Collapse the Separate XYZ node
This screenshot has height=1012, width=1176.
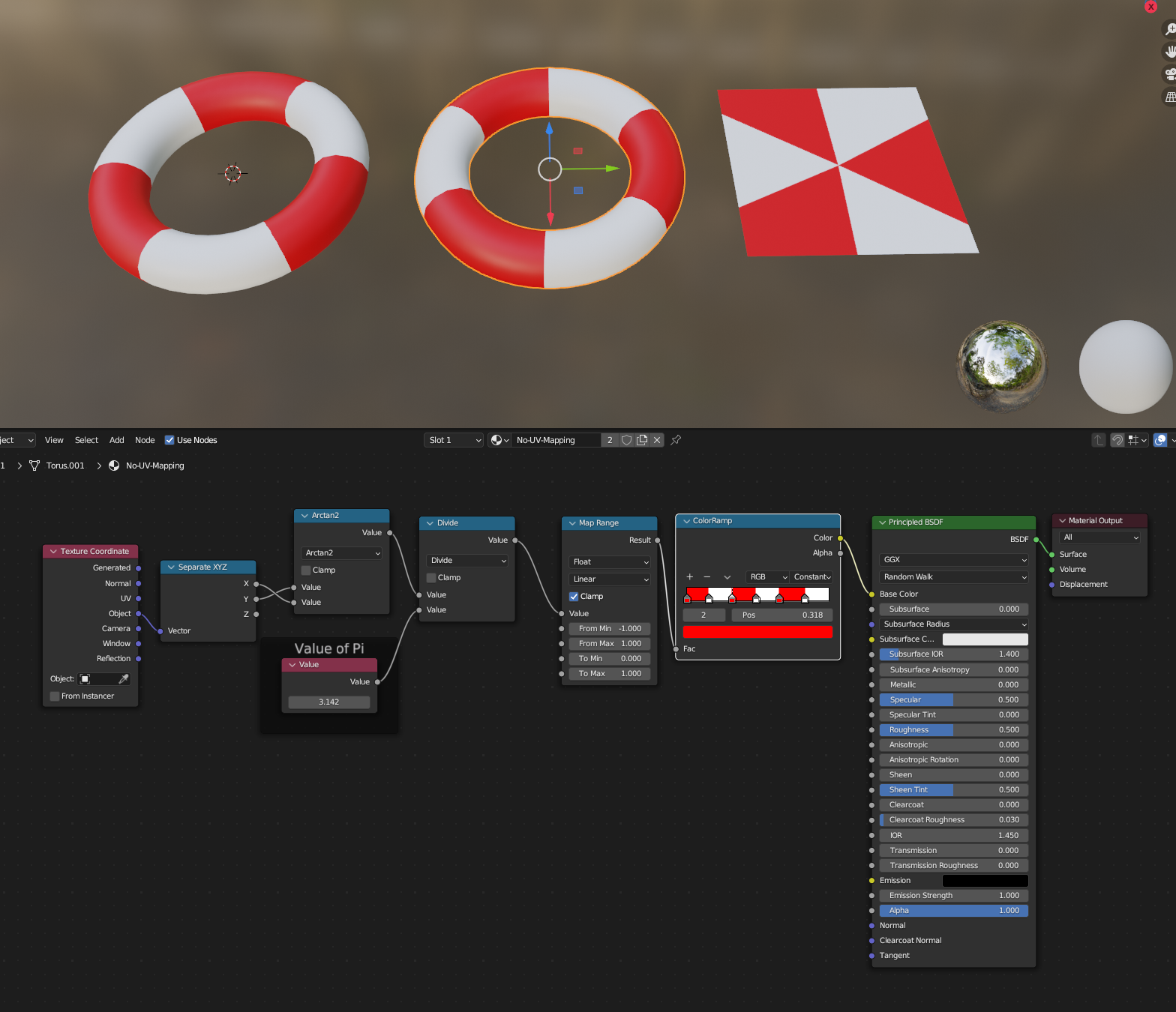coord(171,567)
